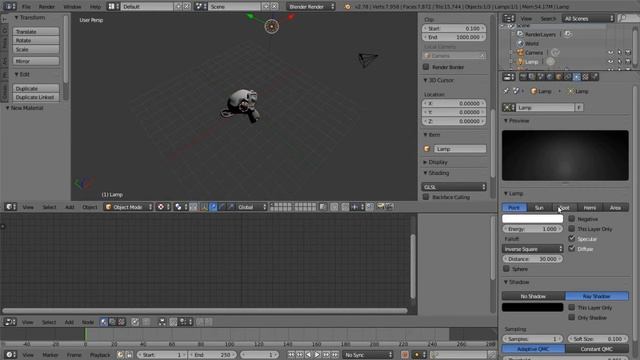
Task: Open the Object Mode dropdown
Action: (x=129, y=207)
